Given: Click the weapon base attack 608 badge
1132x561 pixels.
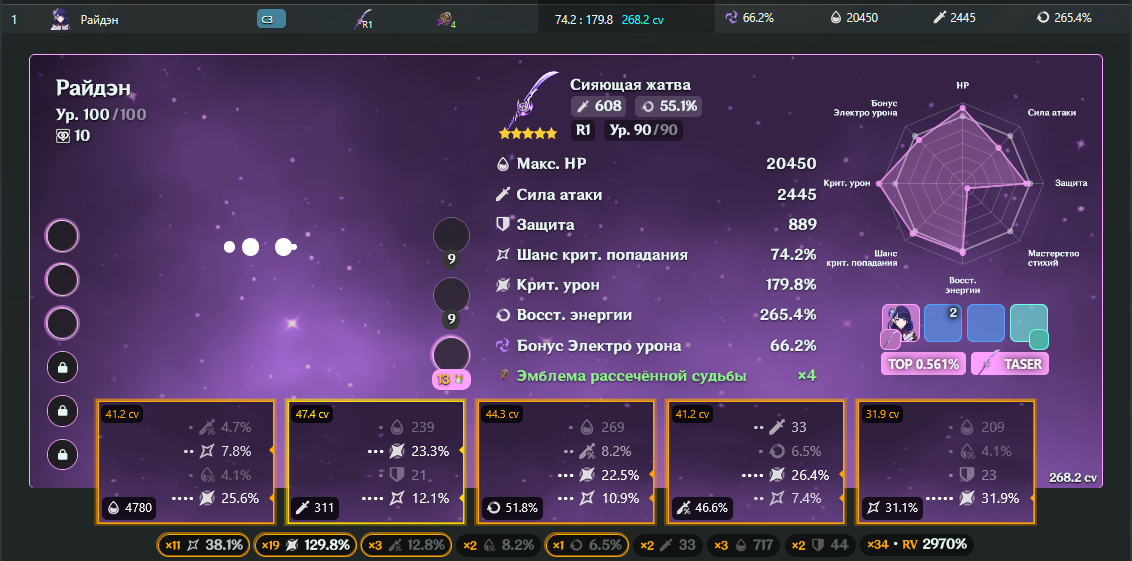Looking at the screenshot, I should click(599, 107).
